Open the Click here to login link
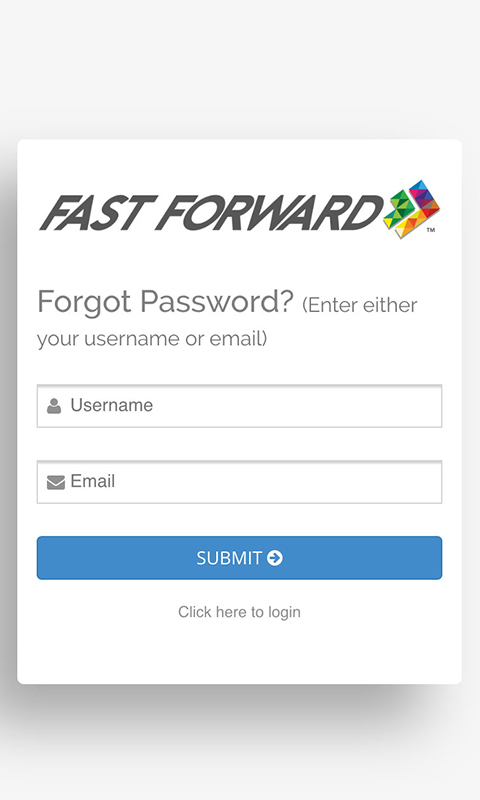 (239, 612)
